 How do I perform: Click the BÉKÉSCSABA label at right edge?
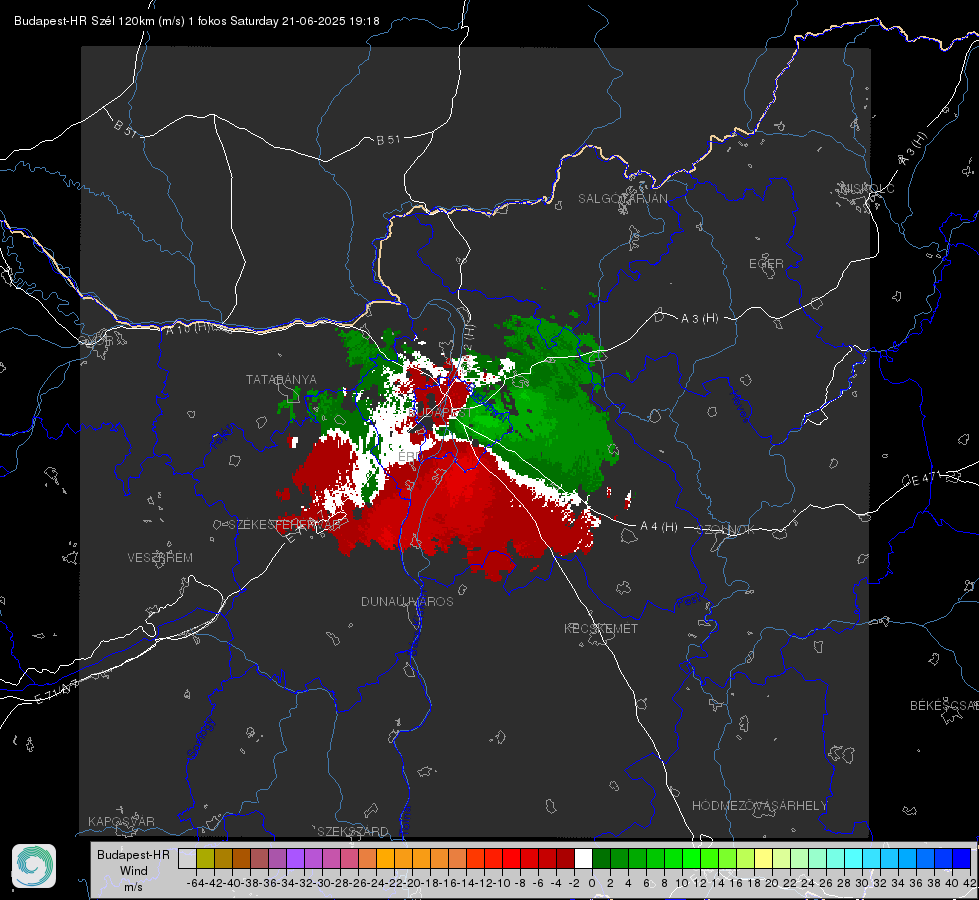[944, 706]
